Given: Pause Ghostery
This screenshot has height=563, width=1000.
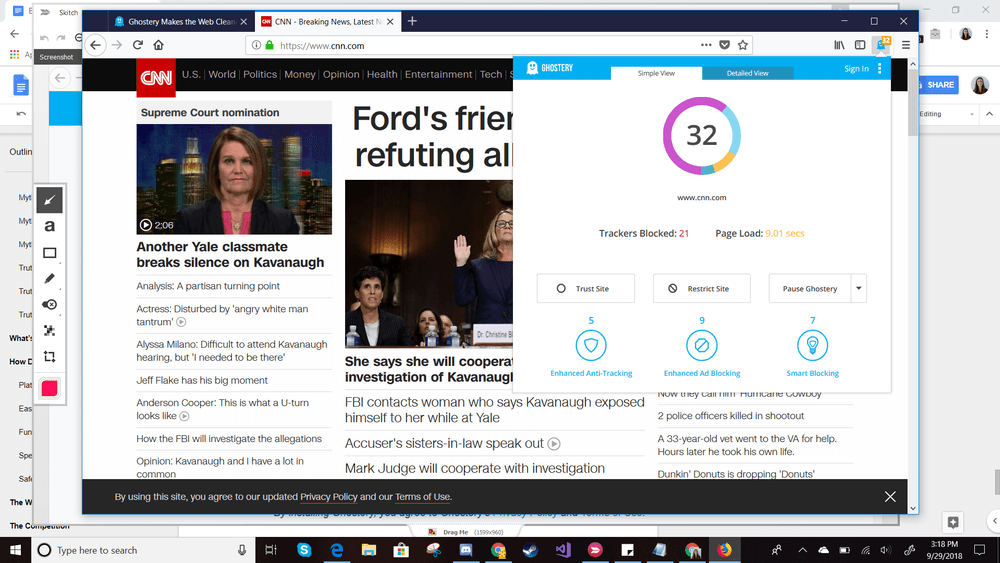Looking at the screenshot, I should click(810, 289).
